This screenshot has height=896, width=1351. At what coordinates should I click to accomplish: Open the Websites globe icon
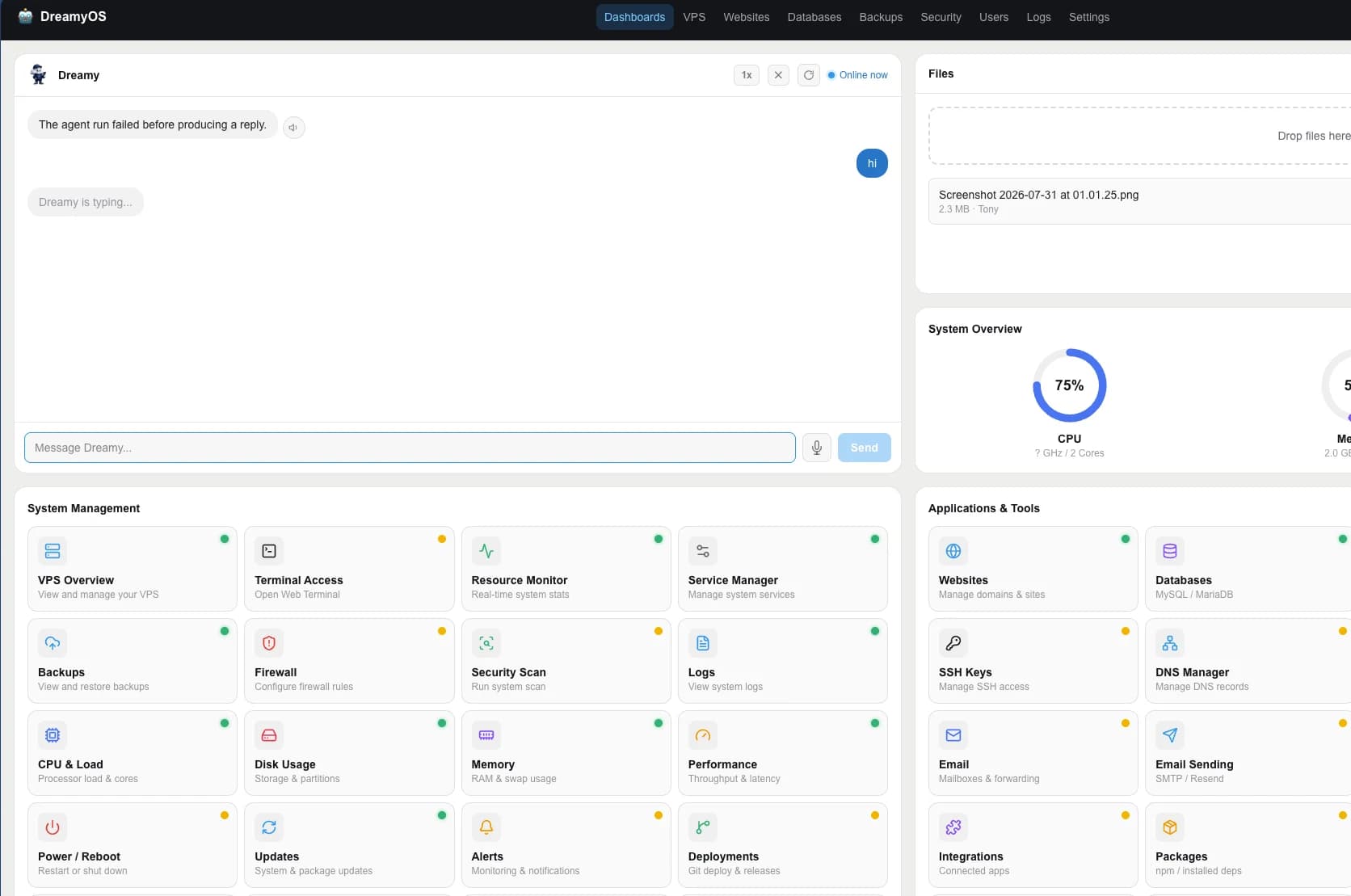point(953,551)
